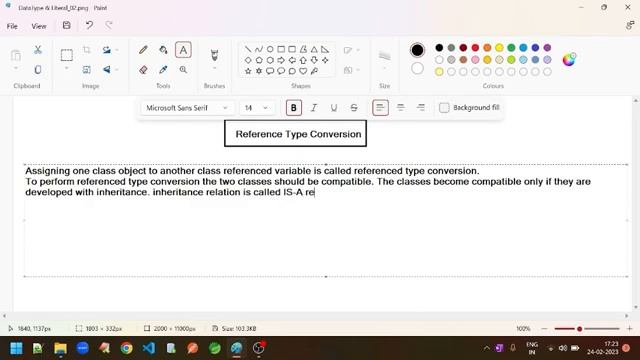Align text to the right
Viewport: 640px width, 360px height.
point(421,108)
